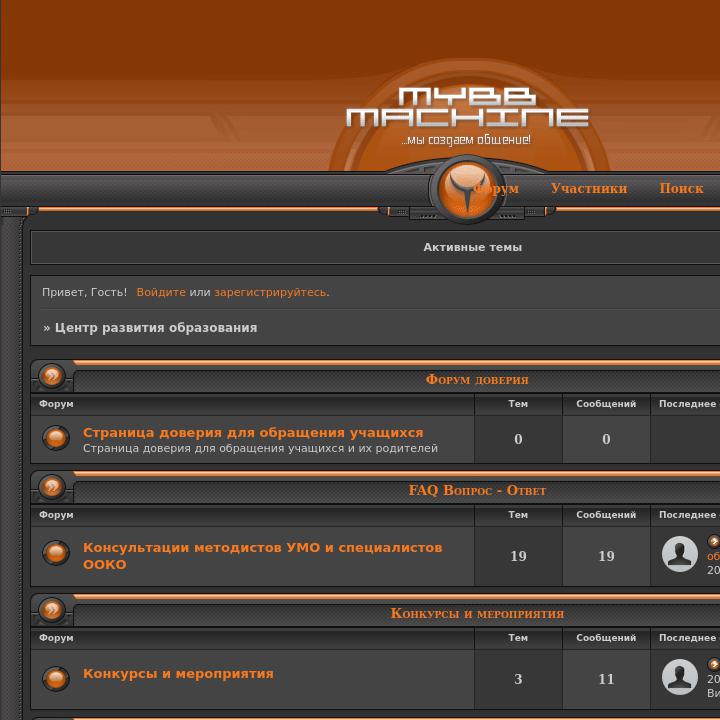720x720 pixels.
Task: Click topic count 3 in Конкурсы row
Action: [518, 679]
